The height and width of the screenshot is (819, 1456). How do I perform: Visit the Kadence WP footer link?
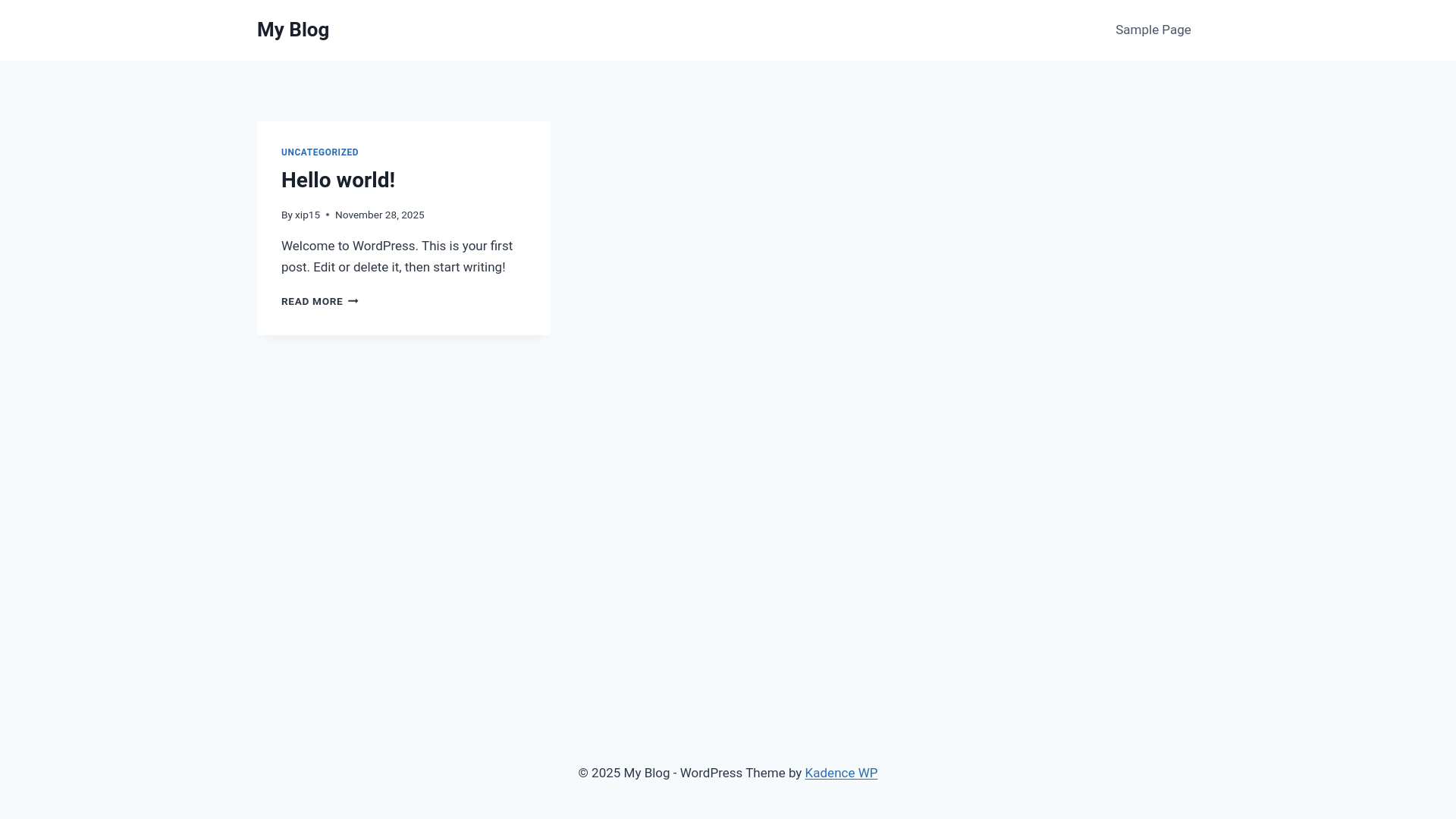coord(841,773)
